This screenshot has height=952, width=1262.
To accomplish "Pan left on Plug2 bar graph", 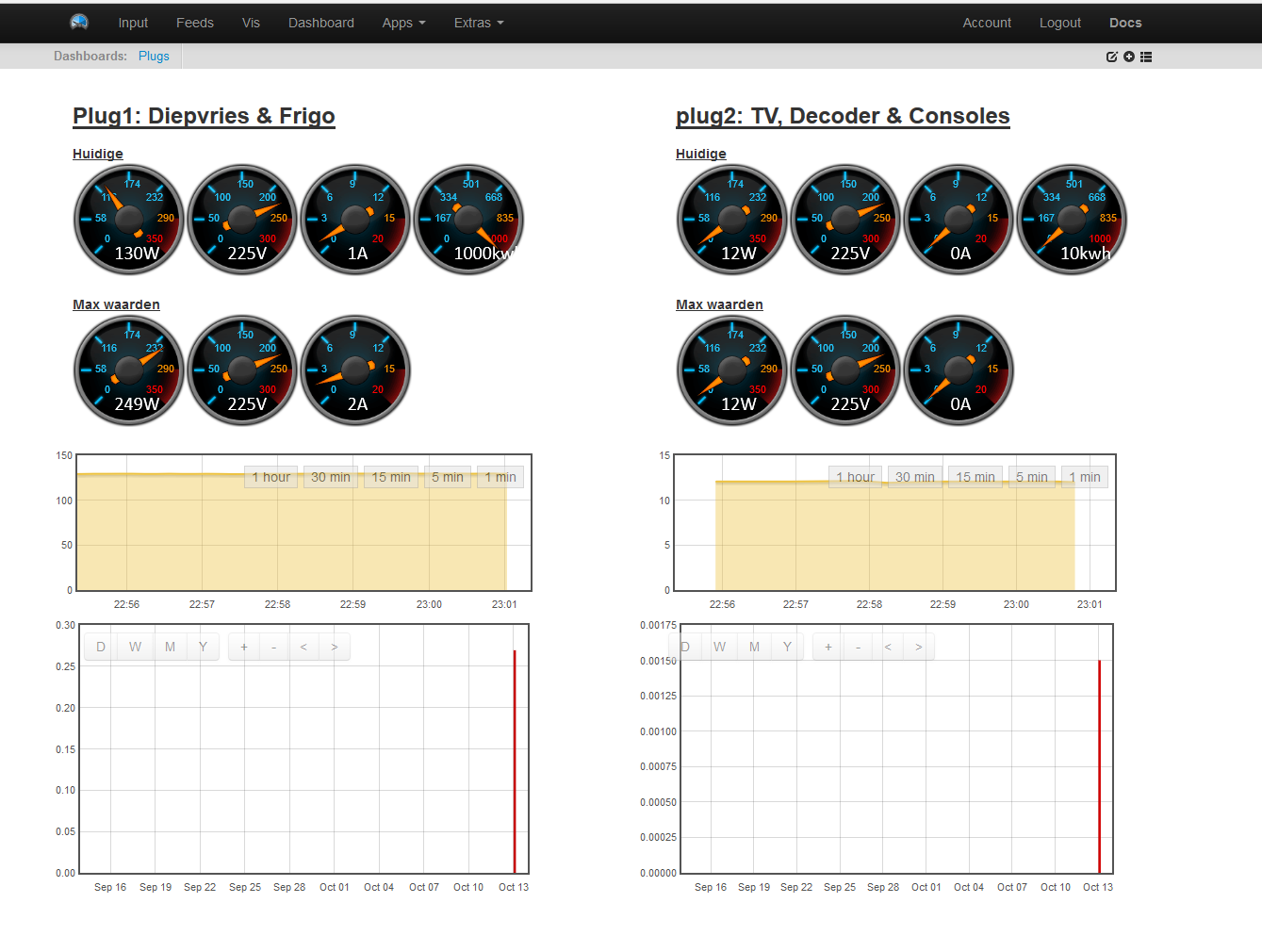I will coord(888,647).
